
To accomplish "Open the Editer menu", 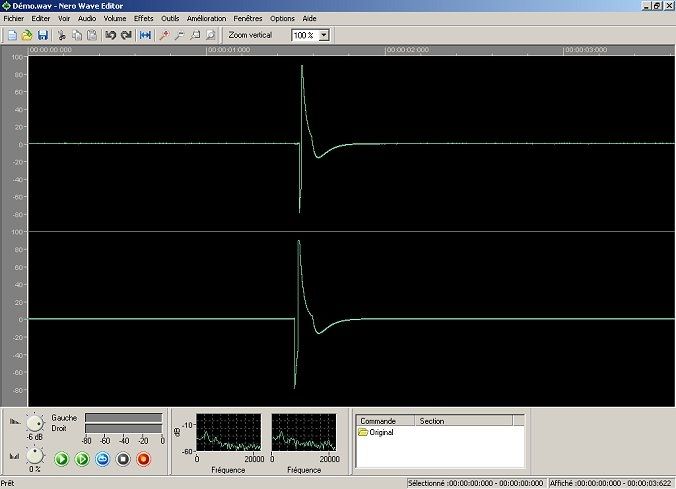I will [41, 19].
